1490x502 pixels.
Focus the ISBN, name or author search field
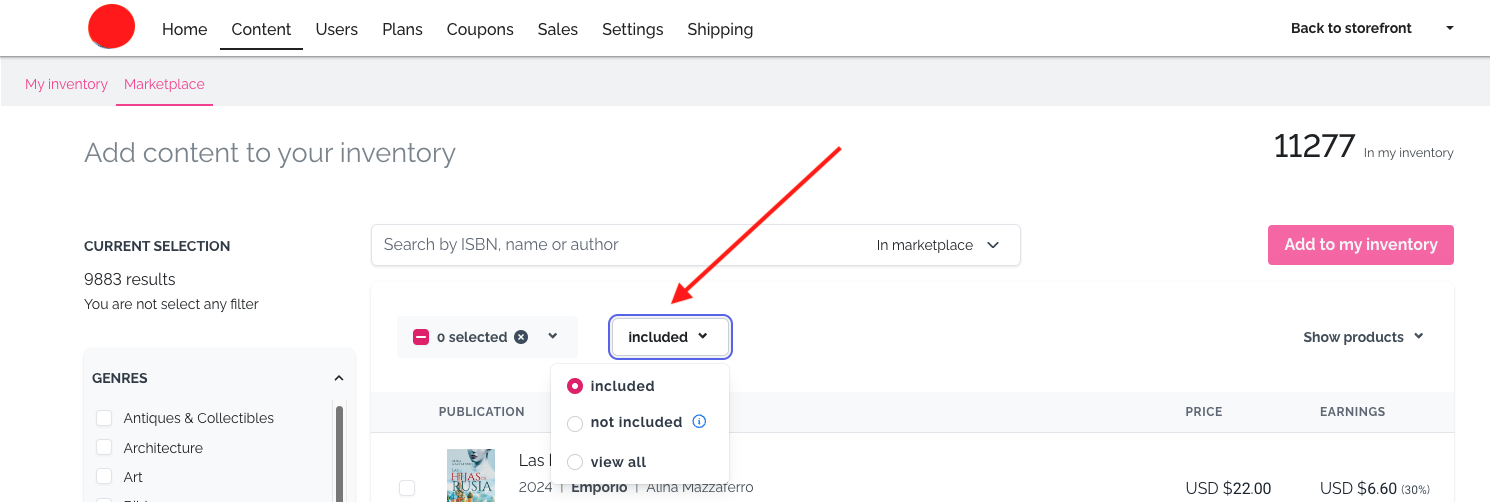click(x=610, y=245)
